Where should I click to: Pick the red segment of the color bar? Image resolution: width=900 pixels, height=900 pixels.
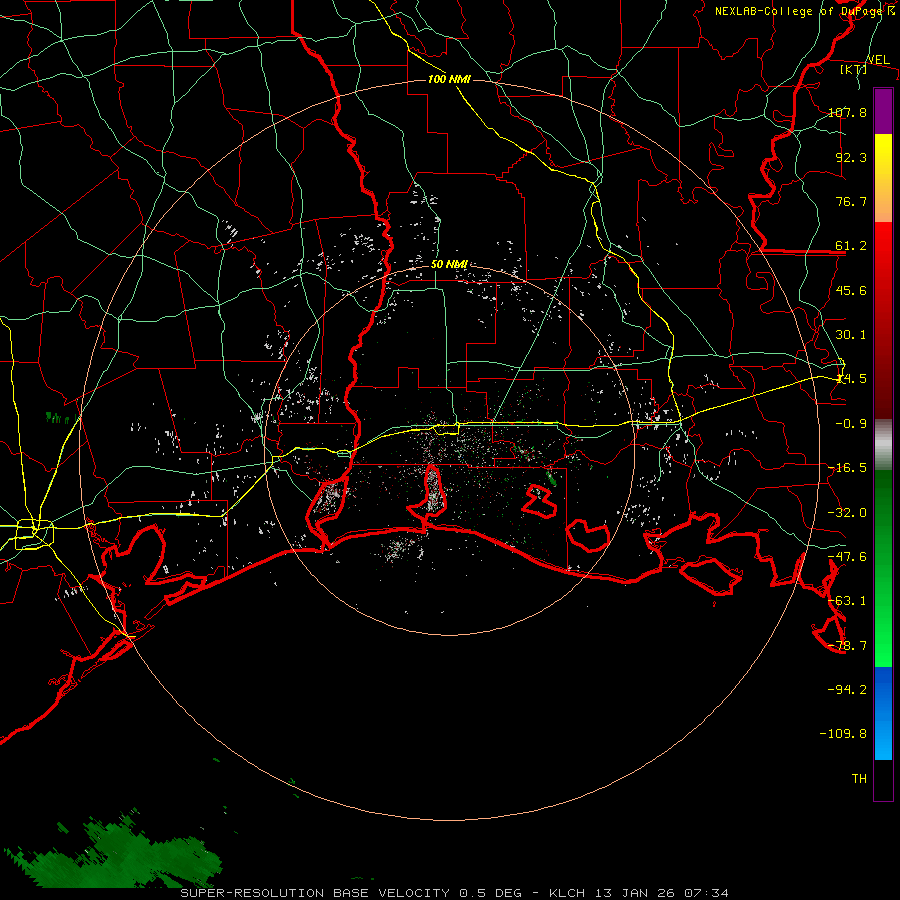883,320
